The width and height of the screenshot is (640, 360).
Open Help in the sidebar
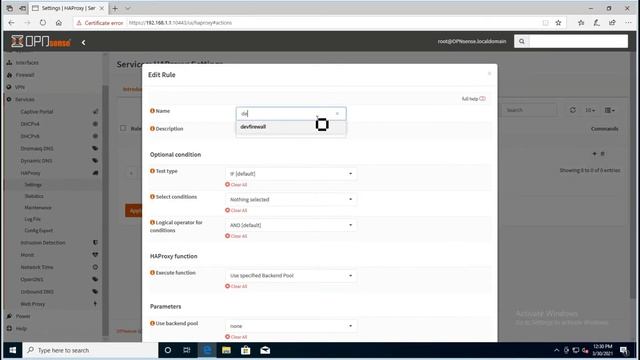[x=21, y=329]
